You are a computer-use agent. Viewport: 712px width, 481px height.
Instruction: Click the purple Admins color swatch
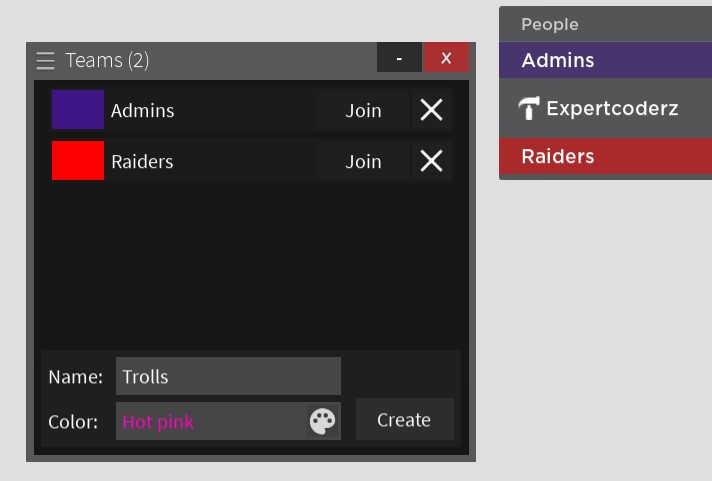point(78,109)
